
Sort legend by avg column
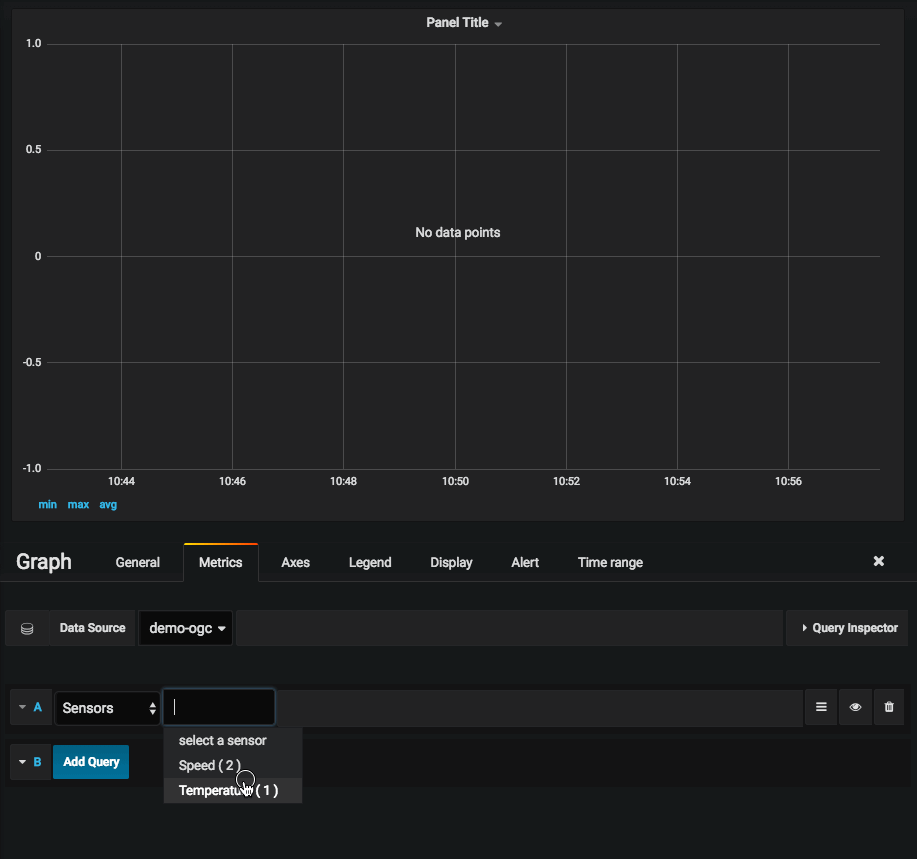pos(108,505)
